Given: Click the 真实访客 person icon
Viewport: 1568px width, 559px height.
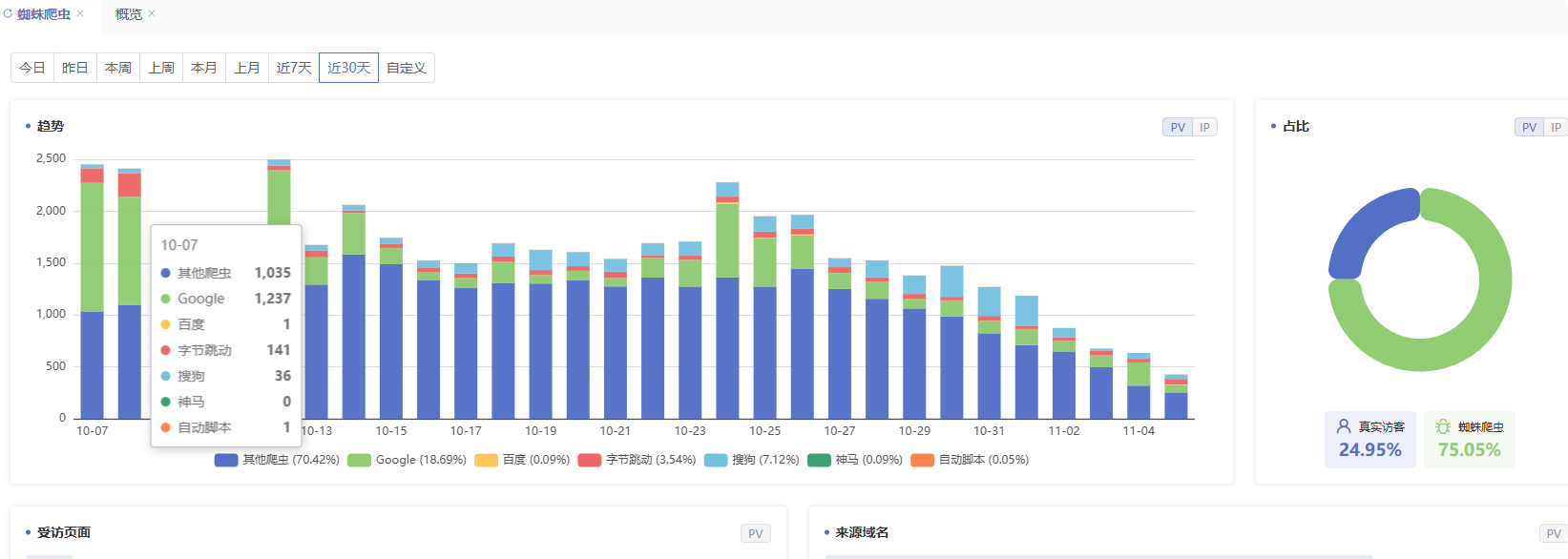Looking at the screenshot, I should [x=1344, y=426].
